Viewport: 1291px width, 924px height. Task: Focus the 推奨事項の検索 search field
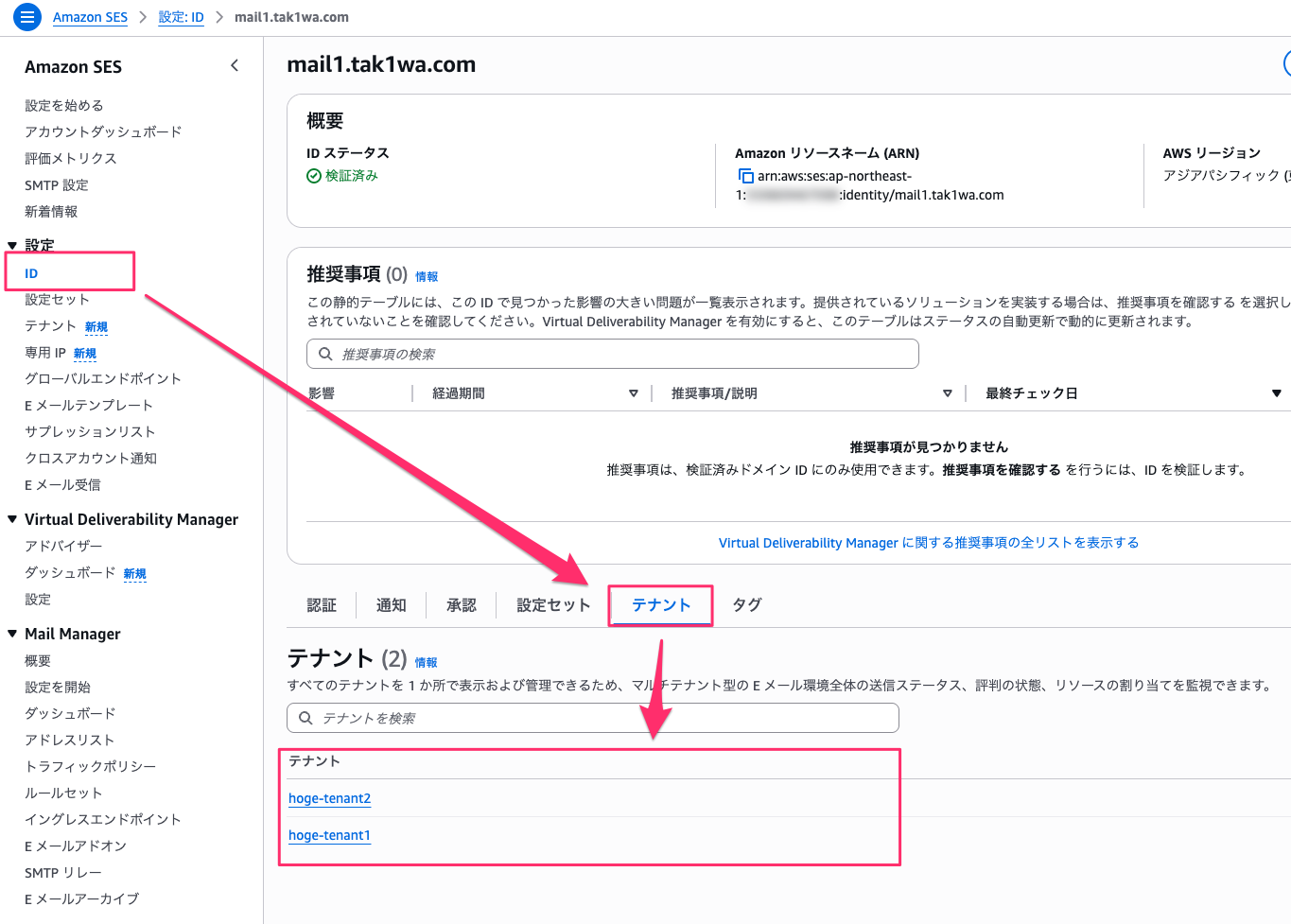click(x=613, y=354)
